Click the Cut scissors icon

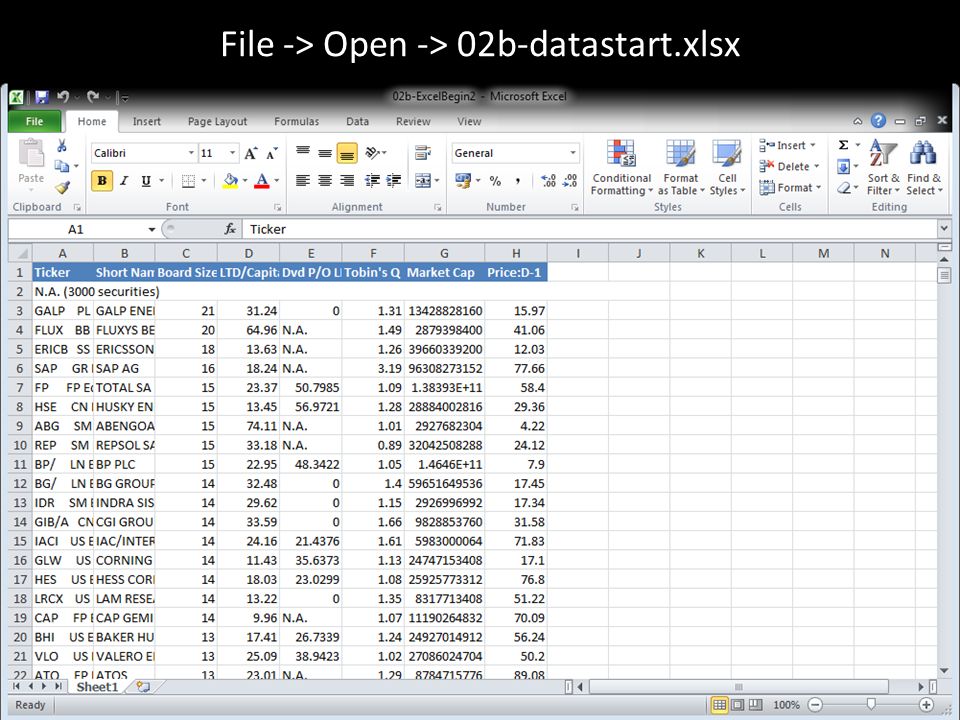[x=62, y=146]
